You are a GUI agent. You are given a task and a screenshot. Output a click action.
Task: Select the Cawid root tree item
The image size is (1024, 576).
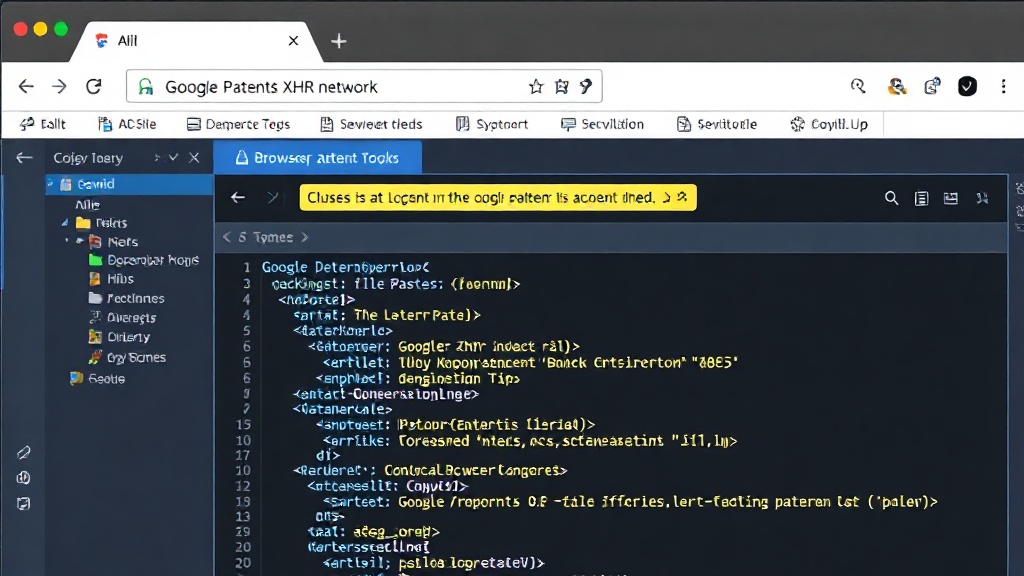coord(129,184)
